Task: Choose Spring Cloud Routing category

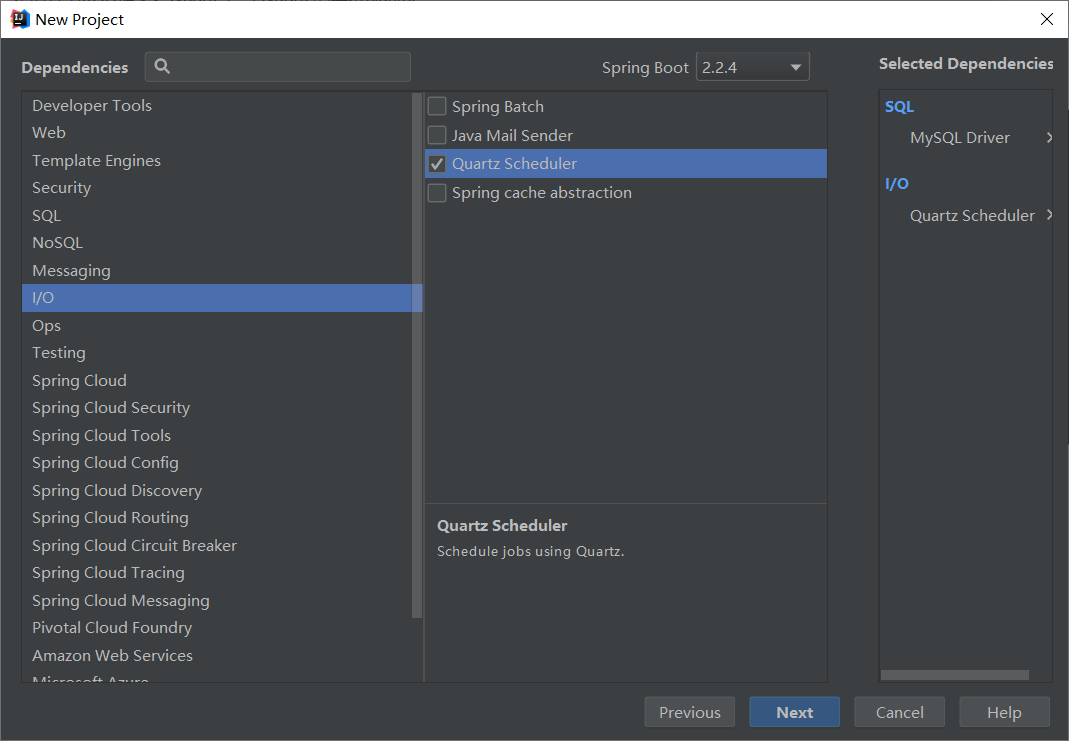Action: coord(217,518)
